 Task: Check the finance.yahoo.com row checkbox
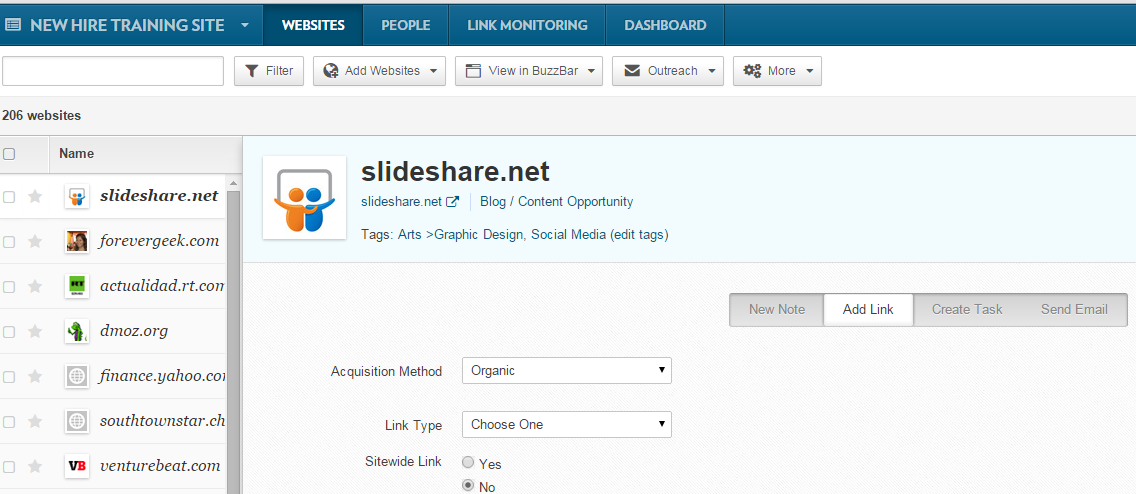(x=9, y=377)
